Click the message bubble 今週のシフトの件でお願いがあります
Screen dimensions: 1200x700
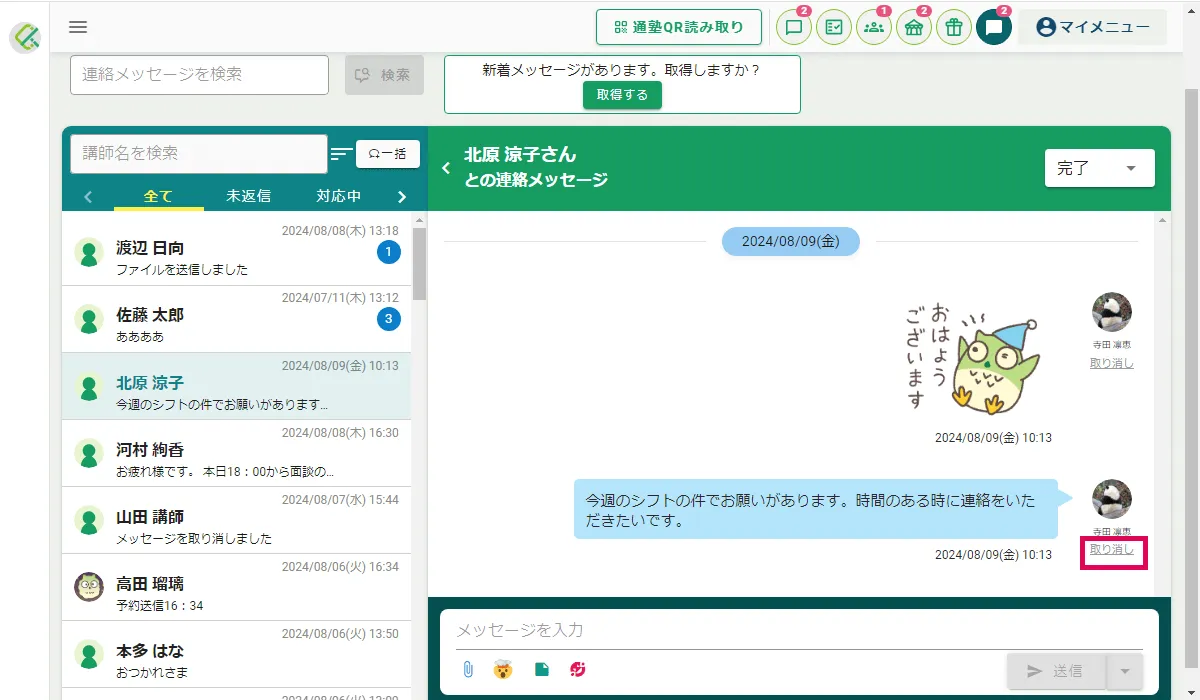[815, 509]
